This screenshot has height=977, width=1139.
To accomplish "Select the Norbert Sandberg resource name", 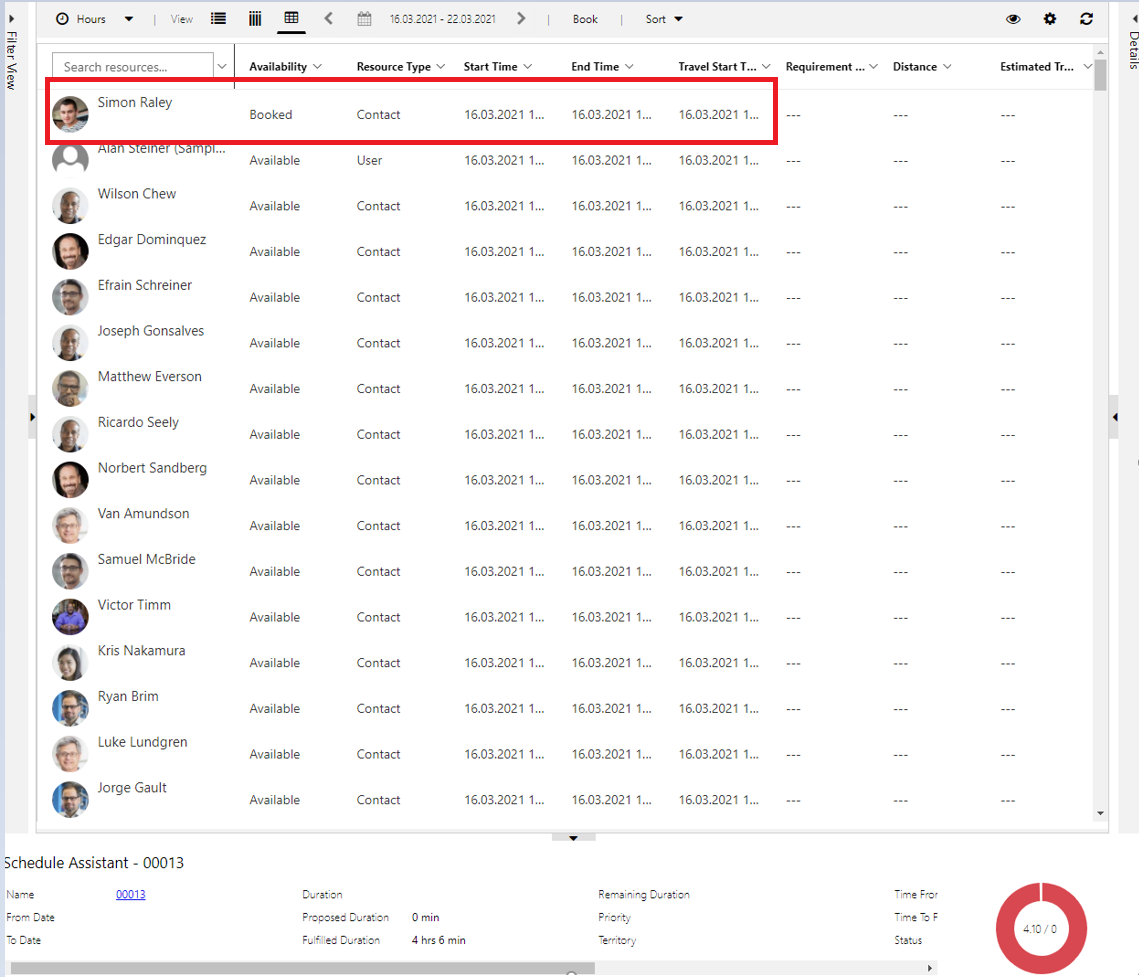I will [x=153, y=469].
